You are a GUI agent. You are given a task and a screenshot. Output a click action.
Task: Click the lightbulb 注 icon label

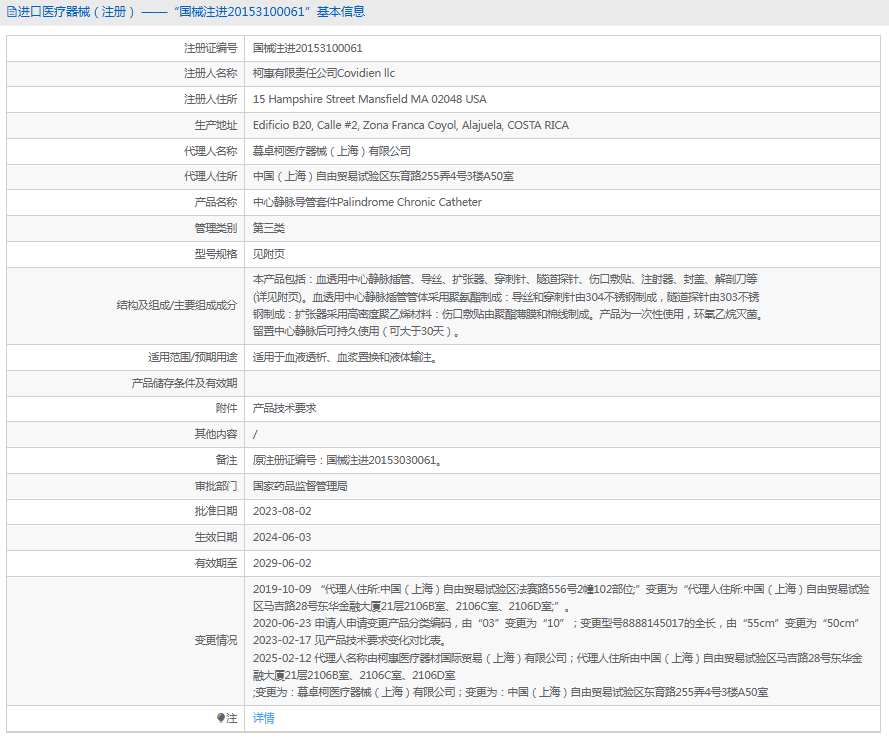(227, 718)
